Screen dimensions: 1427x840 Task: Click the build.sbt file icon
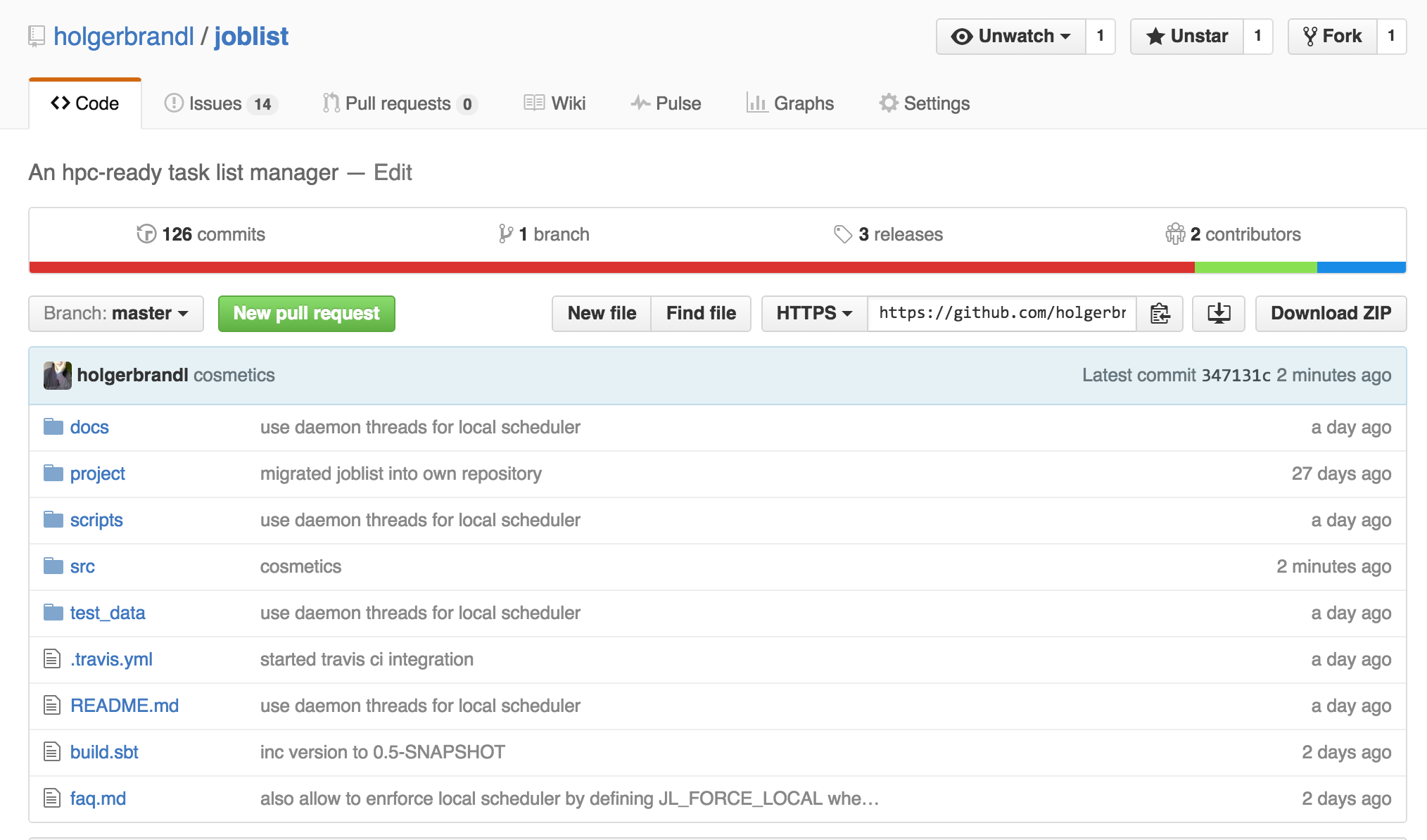52,752
